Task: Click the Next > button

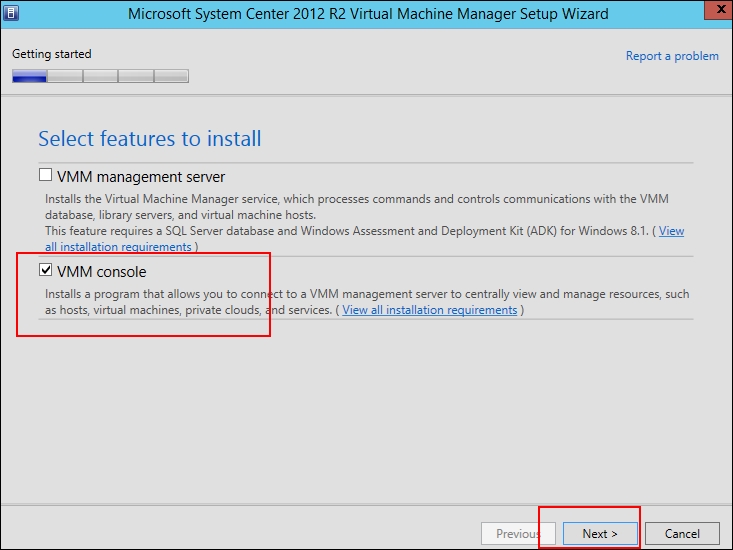Action: tap(600, 533)
